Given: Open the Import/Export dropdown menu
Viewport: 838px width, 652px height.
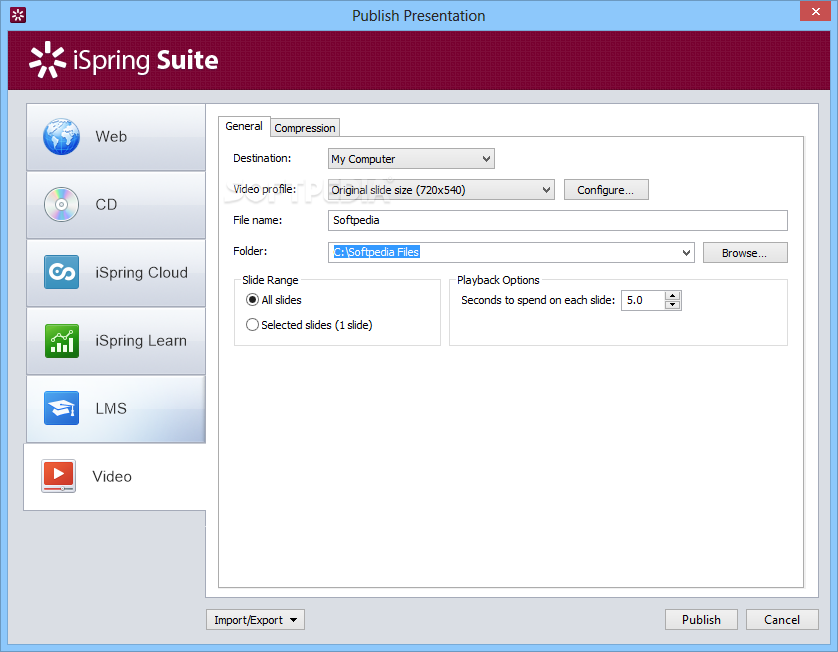Looking at the screenshot, I should pos(255,620).
